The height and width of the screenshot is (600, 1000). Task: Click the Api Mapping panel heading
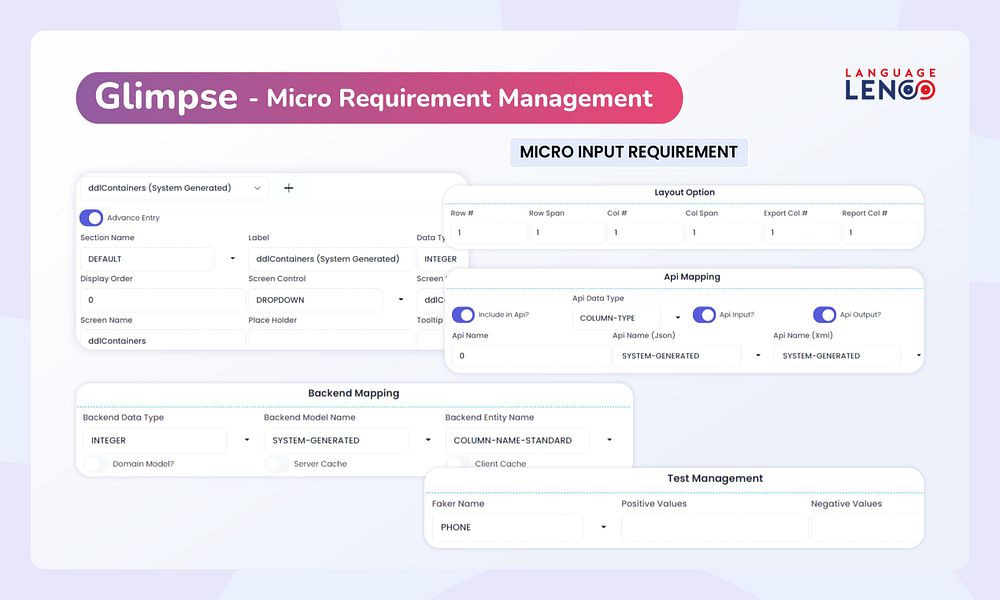click(692, 277)
